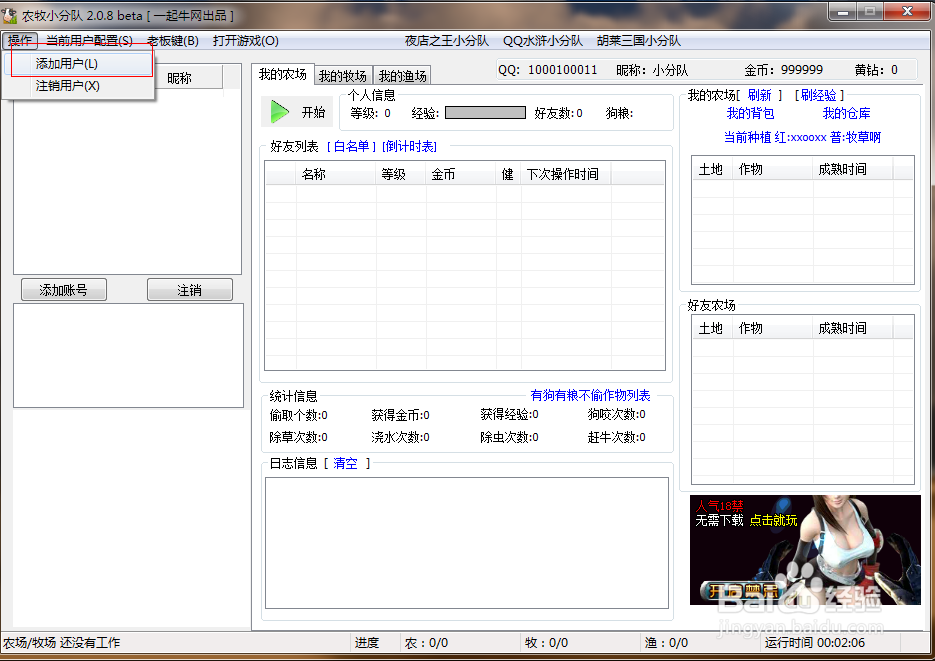
Task: Open 夜店之王小分队 link in menu bar
Action: [x=447, y=41]
